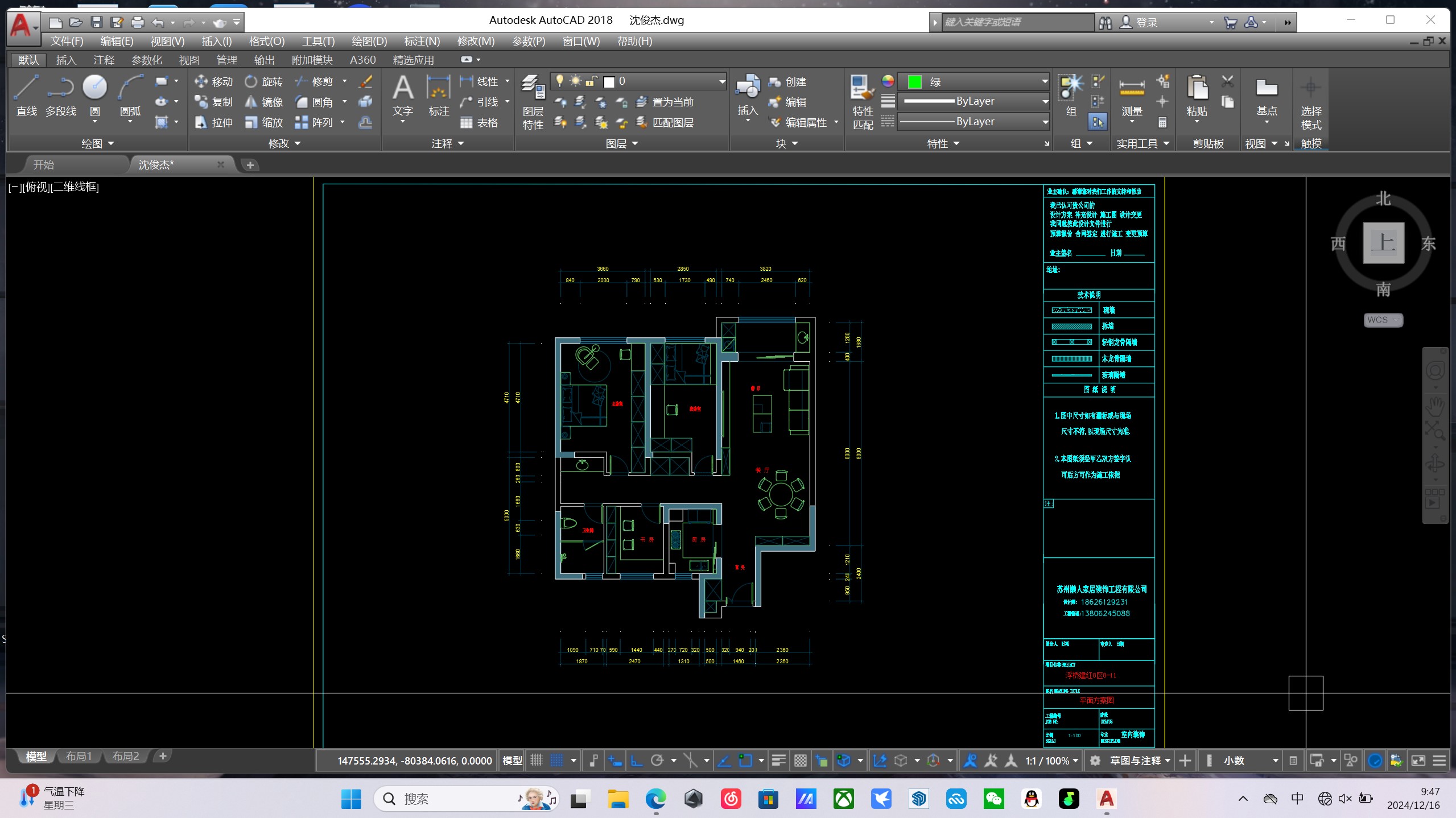The height and width of the screenshot is (818, 1456).
Task: Open the first ByLayer lineweight dropdown
Action: 1045,101
